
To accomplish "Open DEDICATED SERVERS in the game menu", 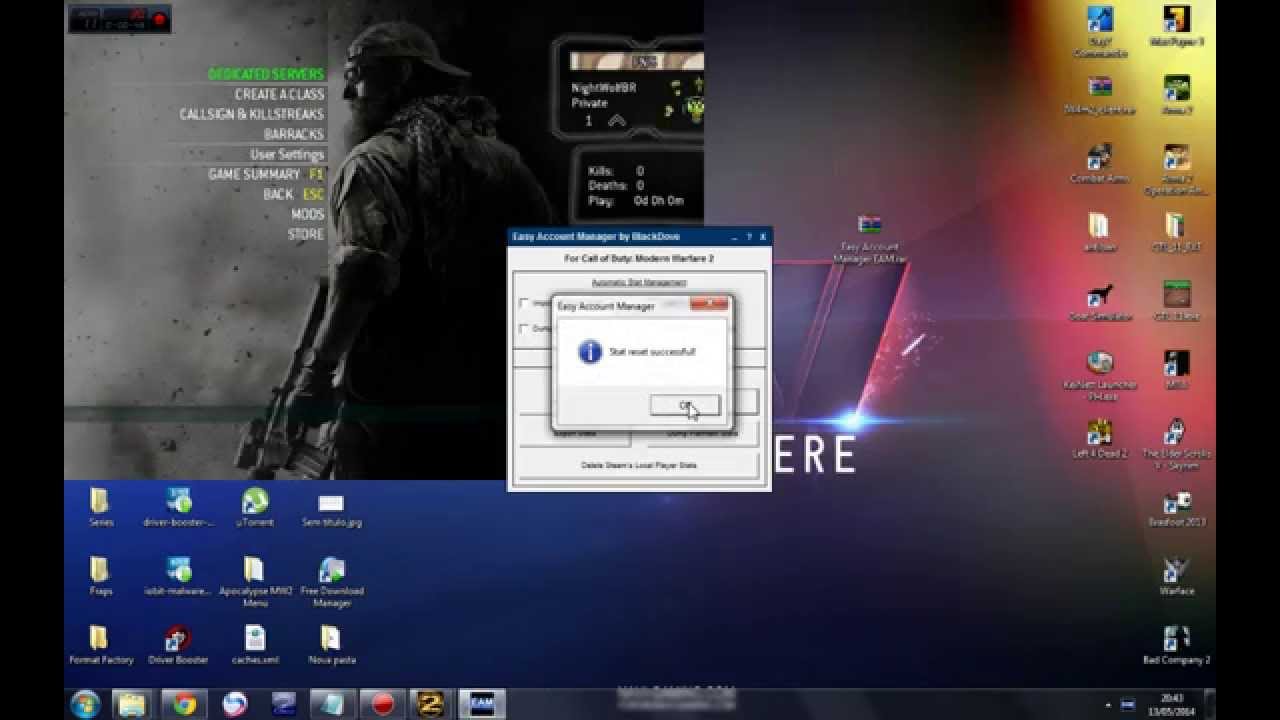I will 266,74.
